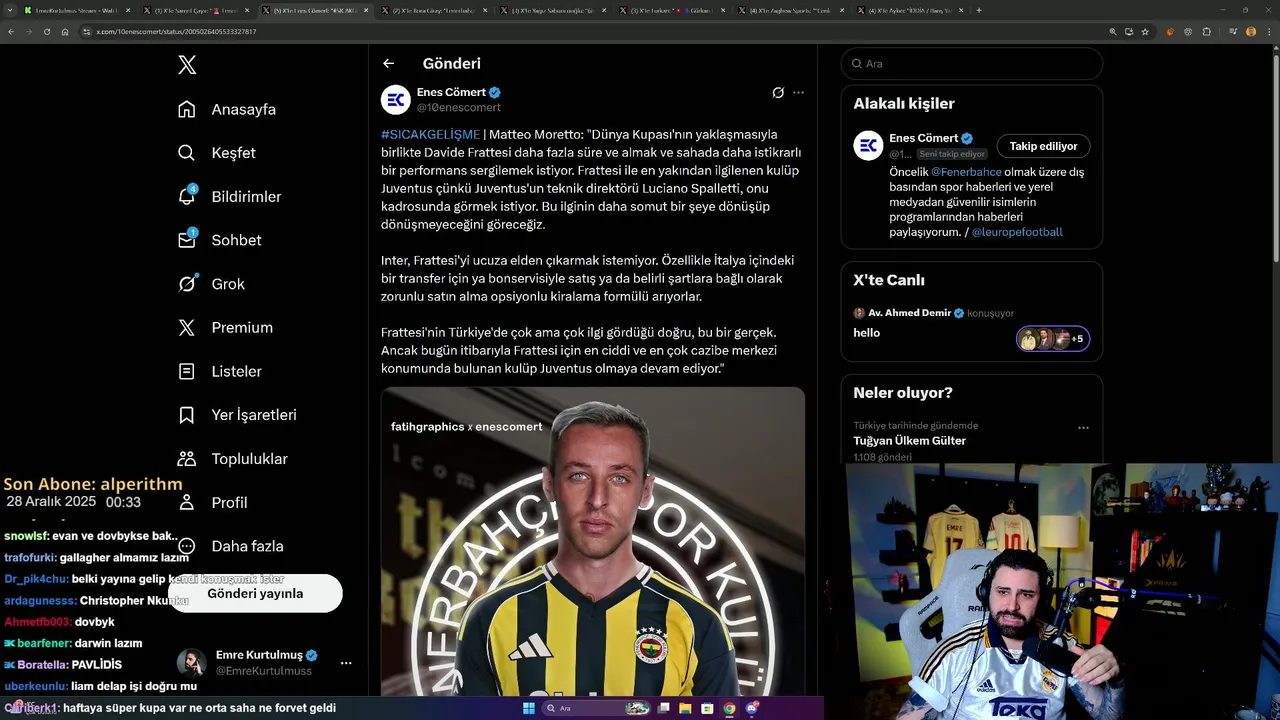Image resolution: width=1280 pixels, height=720 pixels.
Task: Open Chrome extensions puzzle icon
Action: pyautogui.click(x=1207, y=32)
